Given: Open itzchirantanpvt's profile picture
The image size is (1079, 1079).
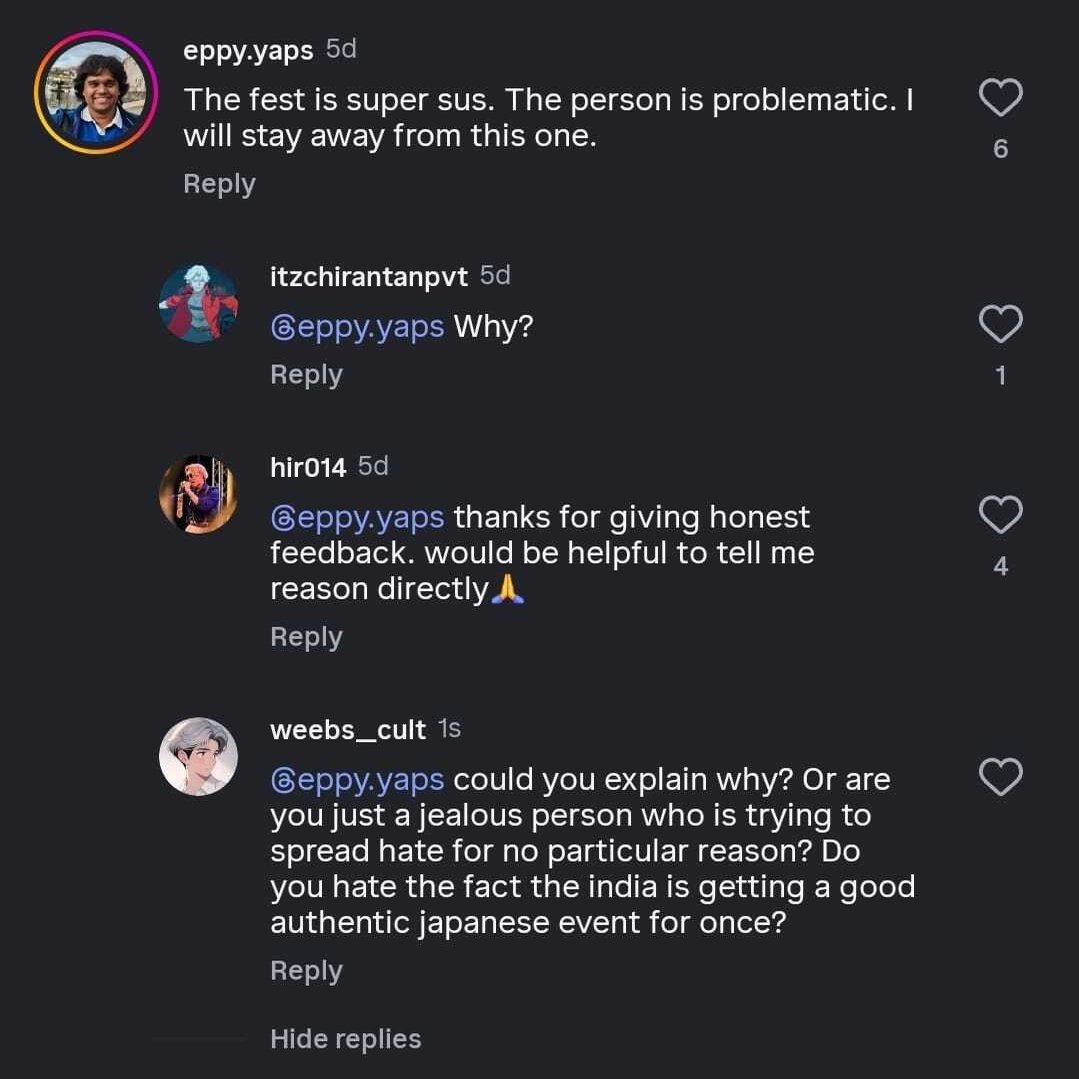Looking at the screenshot, I should tap(199, 303).
